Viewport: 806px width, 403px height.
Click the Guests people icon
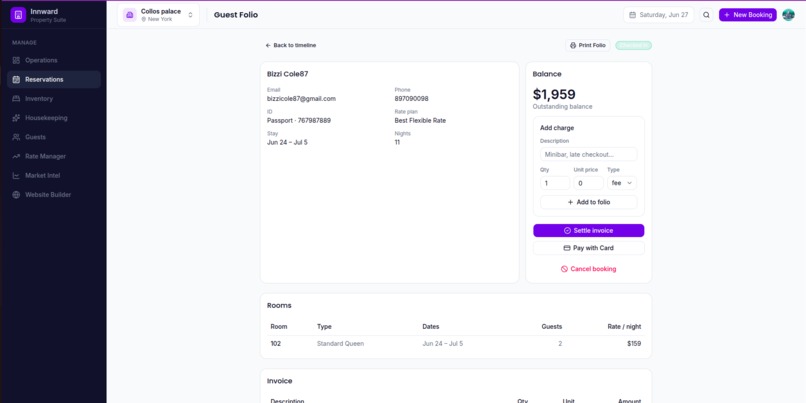(16, 137)
